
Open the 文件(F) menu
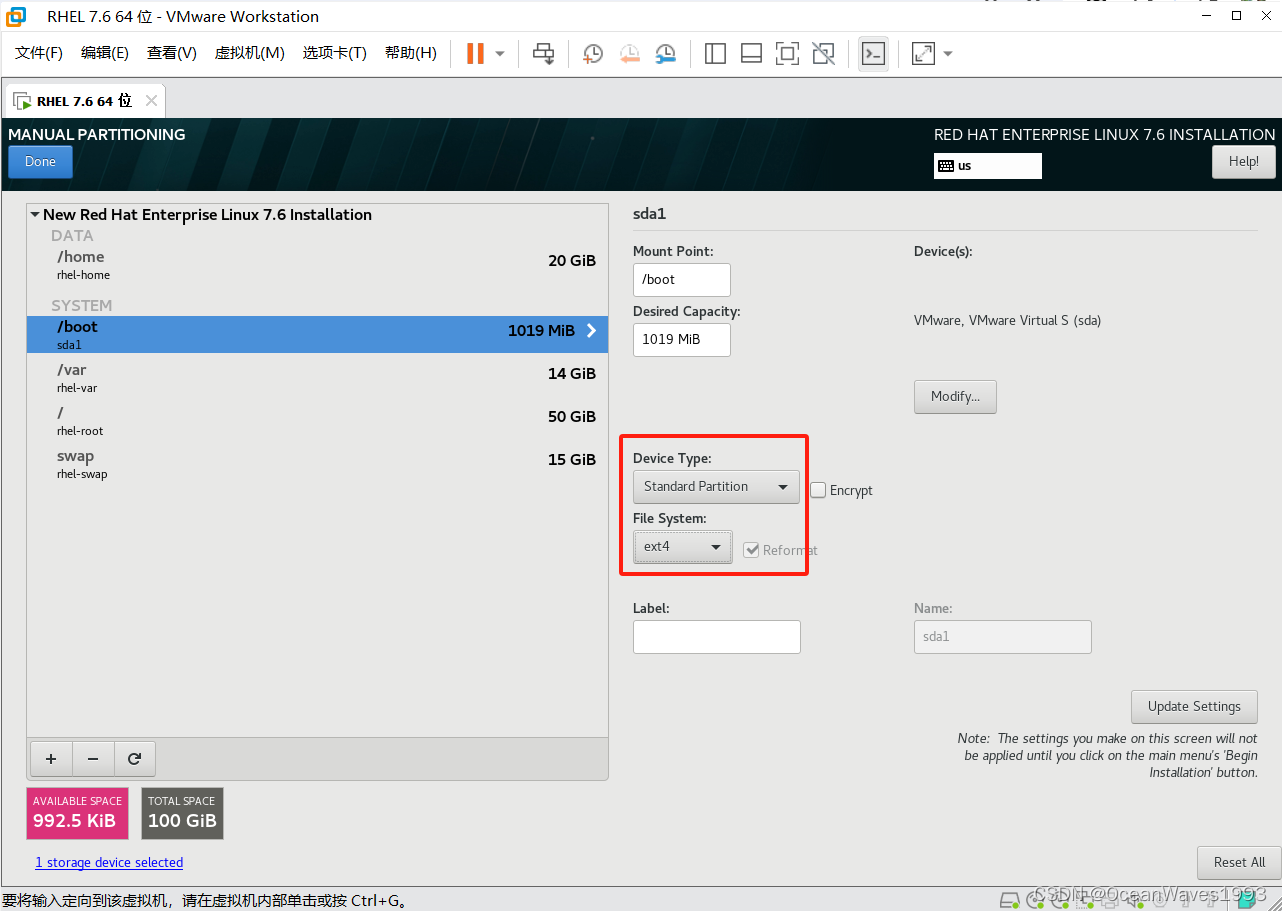(39, 53)
